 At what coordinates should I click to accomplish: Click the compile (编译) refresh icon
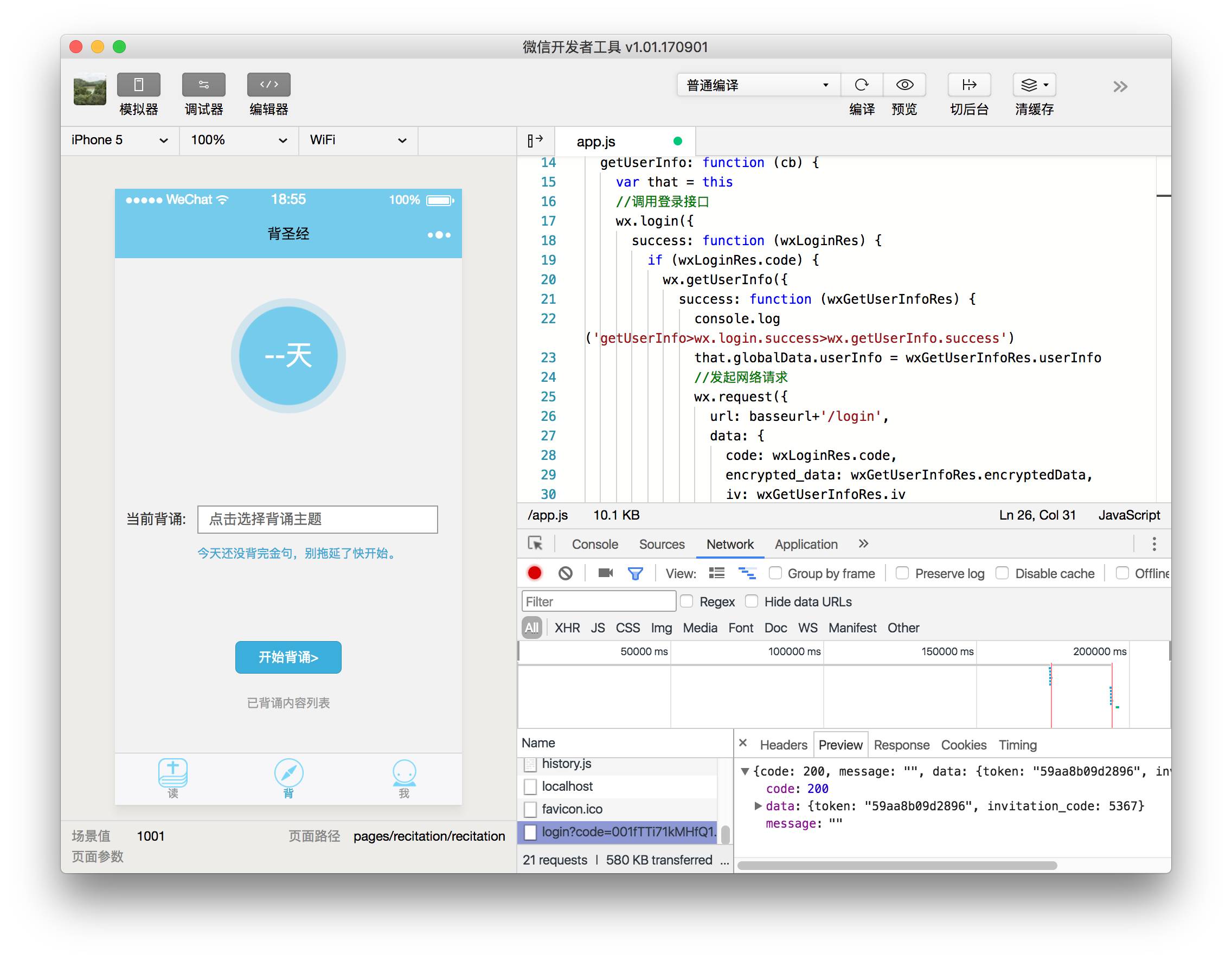862,85
